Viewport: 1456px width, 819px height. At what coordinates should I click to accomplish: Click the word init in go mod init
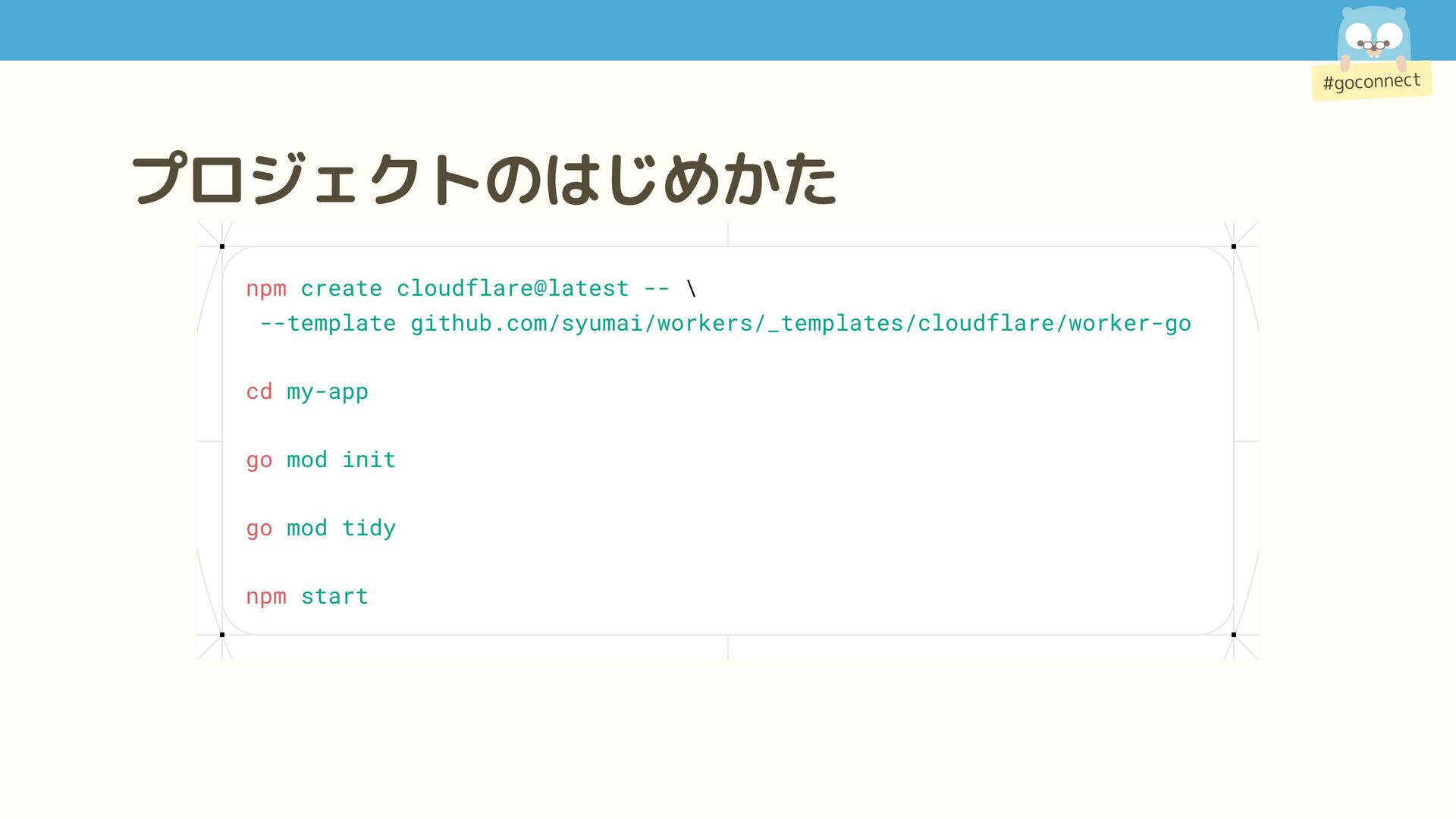(x=369, y=460)
